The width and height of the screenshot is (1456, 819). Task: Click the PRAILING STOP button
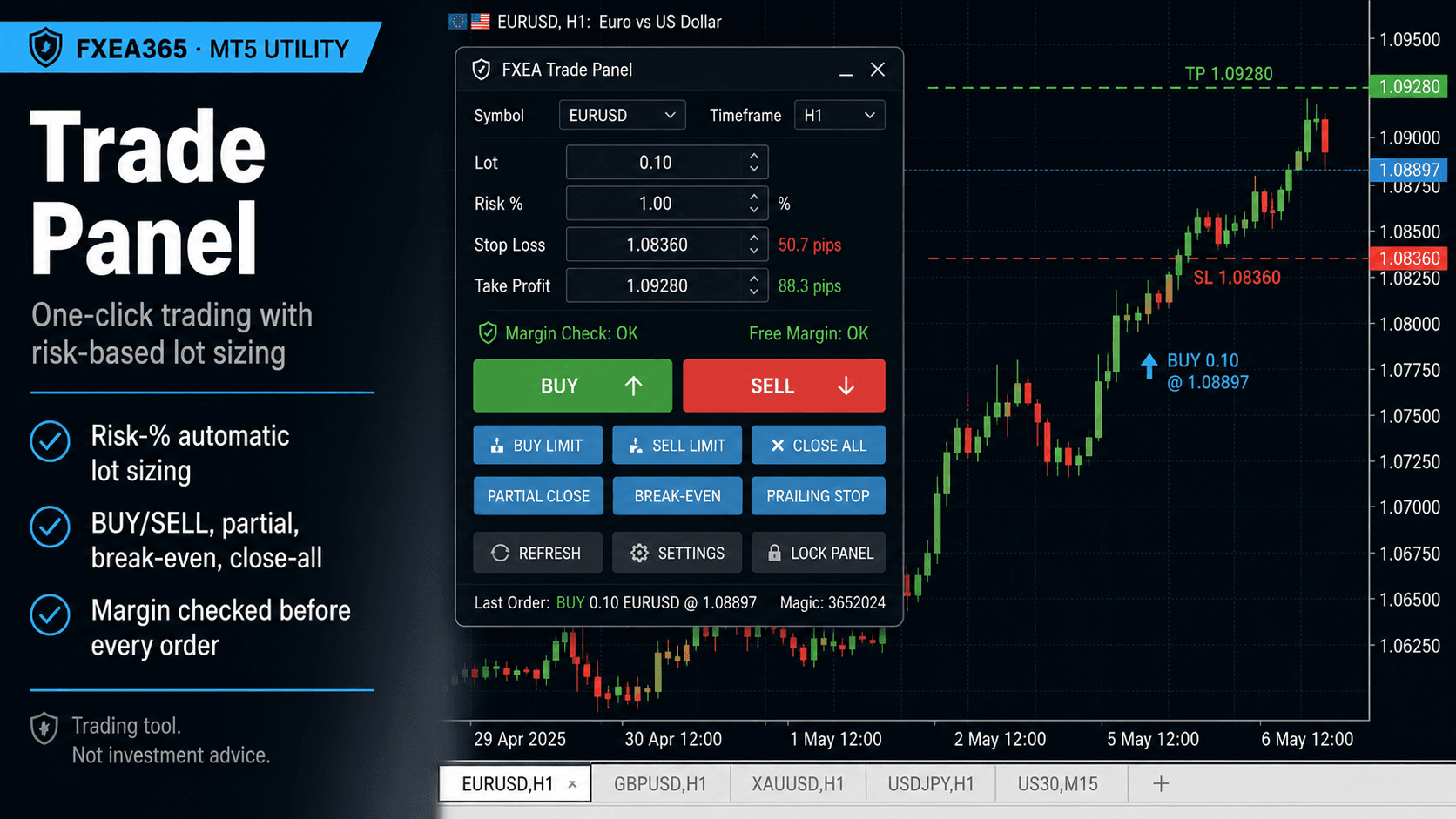(x=819, y=496)
